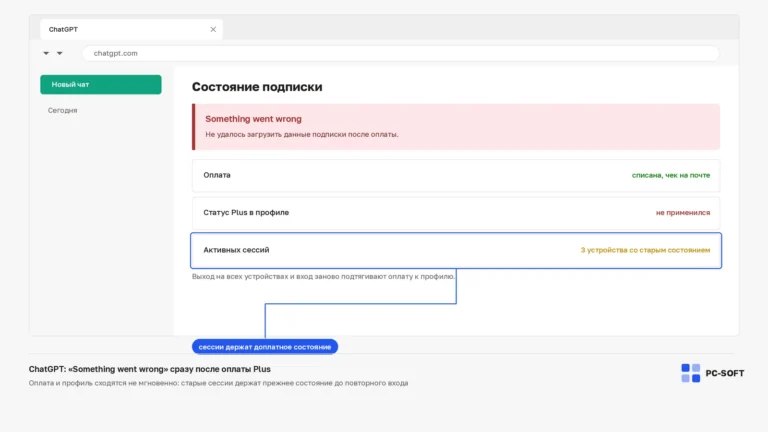Click the PC-SOFT logo icon
This screenshot has width=768, height=432.
tap(691, 373)
